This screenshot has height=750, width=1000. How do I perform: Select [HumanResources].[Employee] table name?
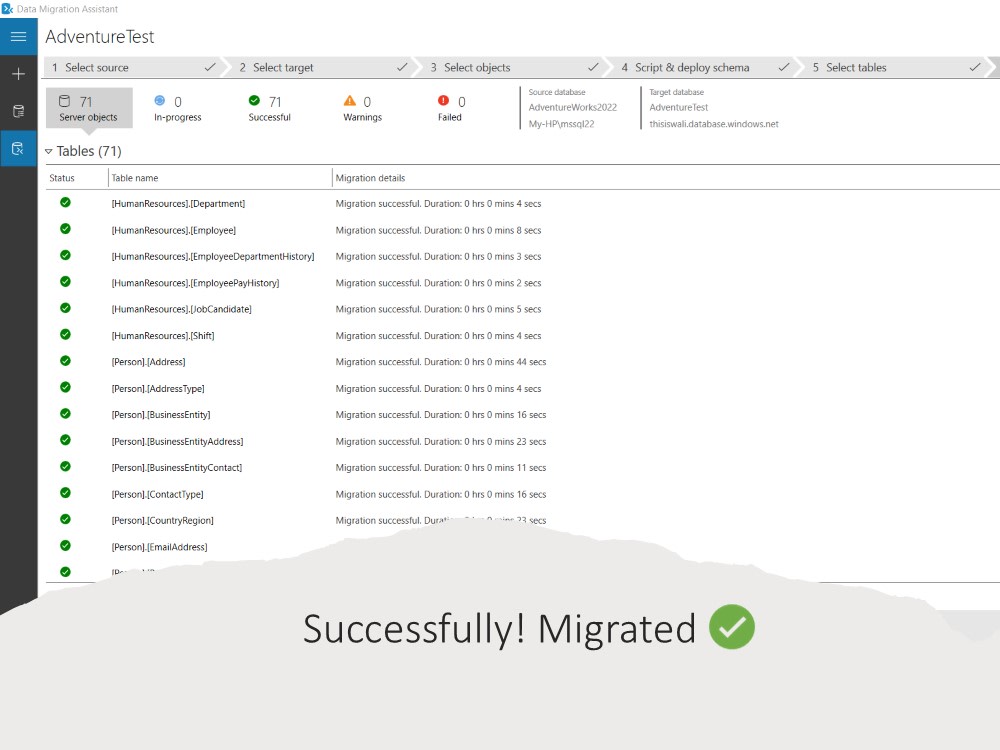click(x=173, y=230)
